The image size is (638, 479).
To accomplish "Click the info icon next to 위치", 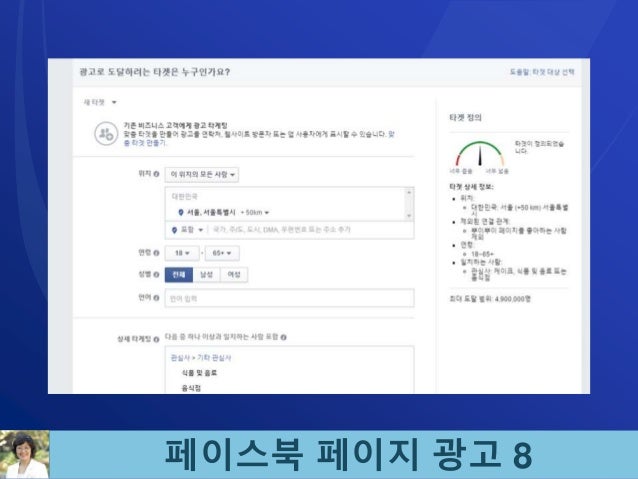I will (x=156, y=174).
